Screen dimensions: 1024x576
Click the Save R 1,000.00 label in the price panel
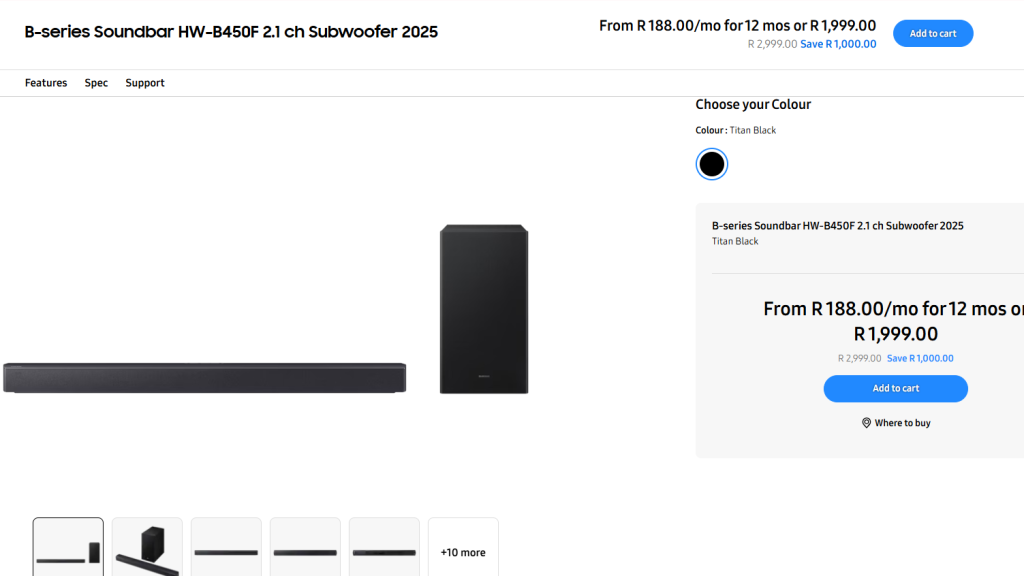pyautogui.click(x=920, y=358)
